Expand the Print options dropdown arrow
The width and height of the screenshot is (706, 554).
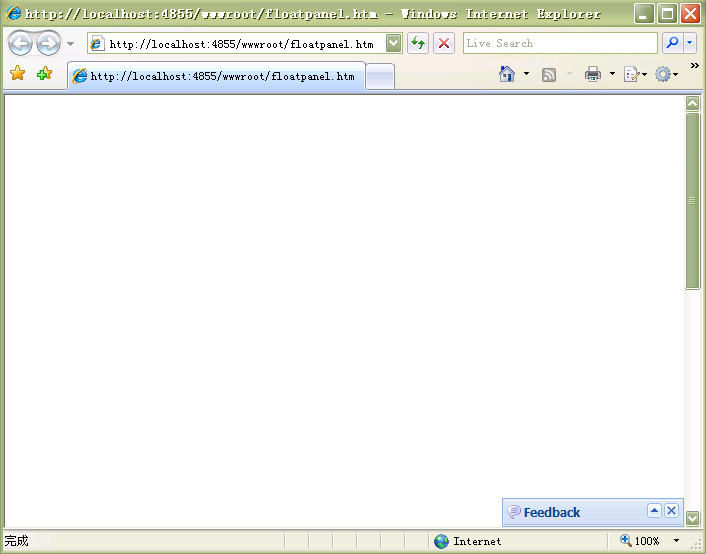[x=612, y=73]
